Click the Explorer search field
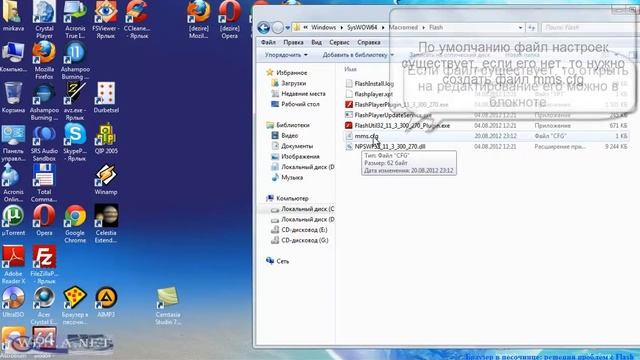Image resolution: width=640 pixels, height=360 pixels. [588, 27]
